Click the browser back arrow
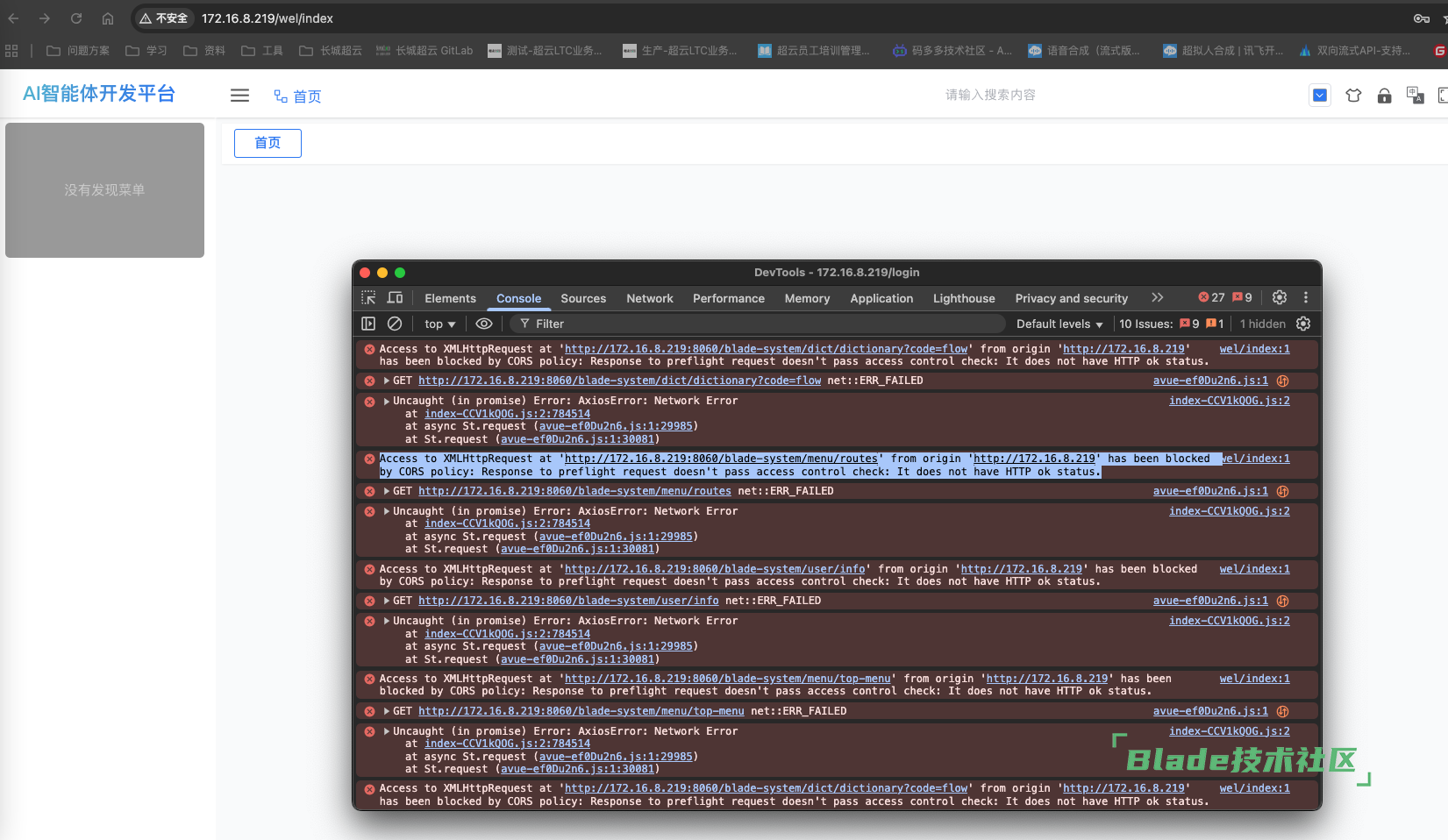Image resolution: width=1448 pixels, height=840 pixels. (x=14, y=18)
